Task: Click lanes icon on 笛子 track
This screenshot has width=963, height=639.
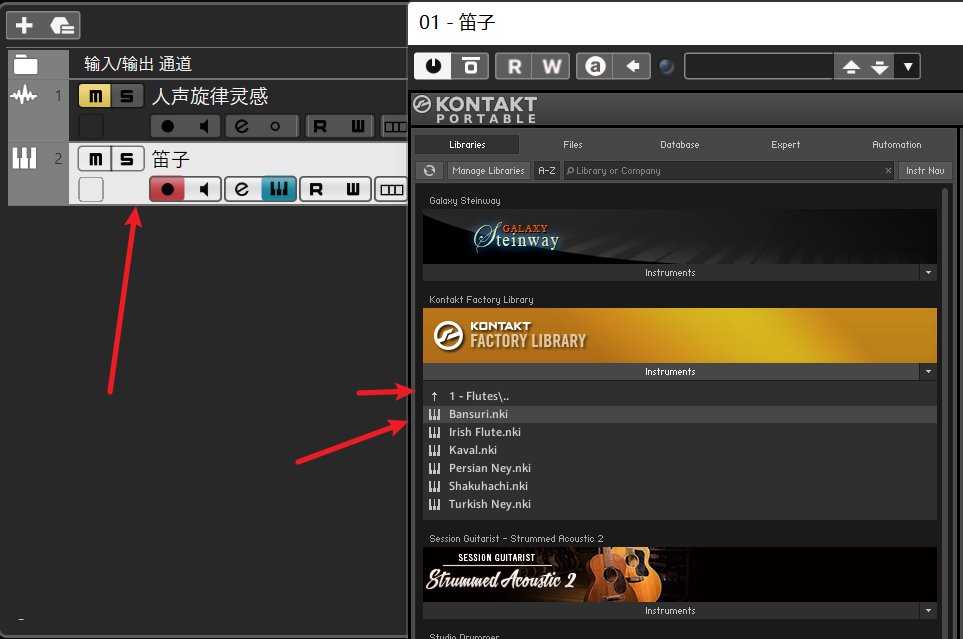Action: 391,189
